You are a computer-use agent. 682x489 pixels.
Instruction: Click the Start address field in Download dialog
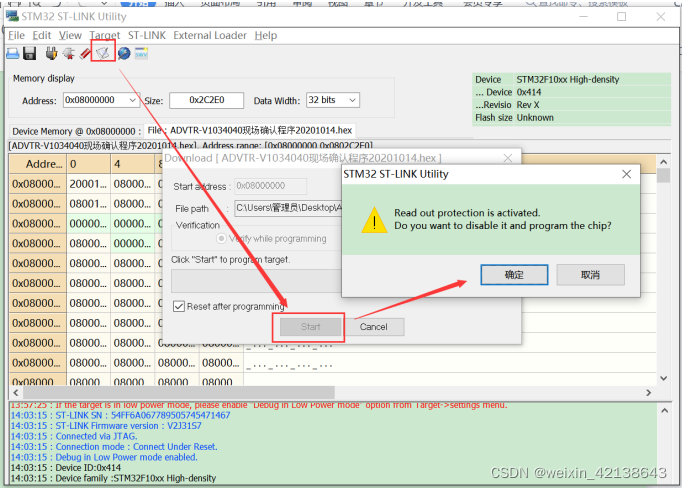coord(271,186)
